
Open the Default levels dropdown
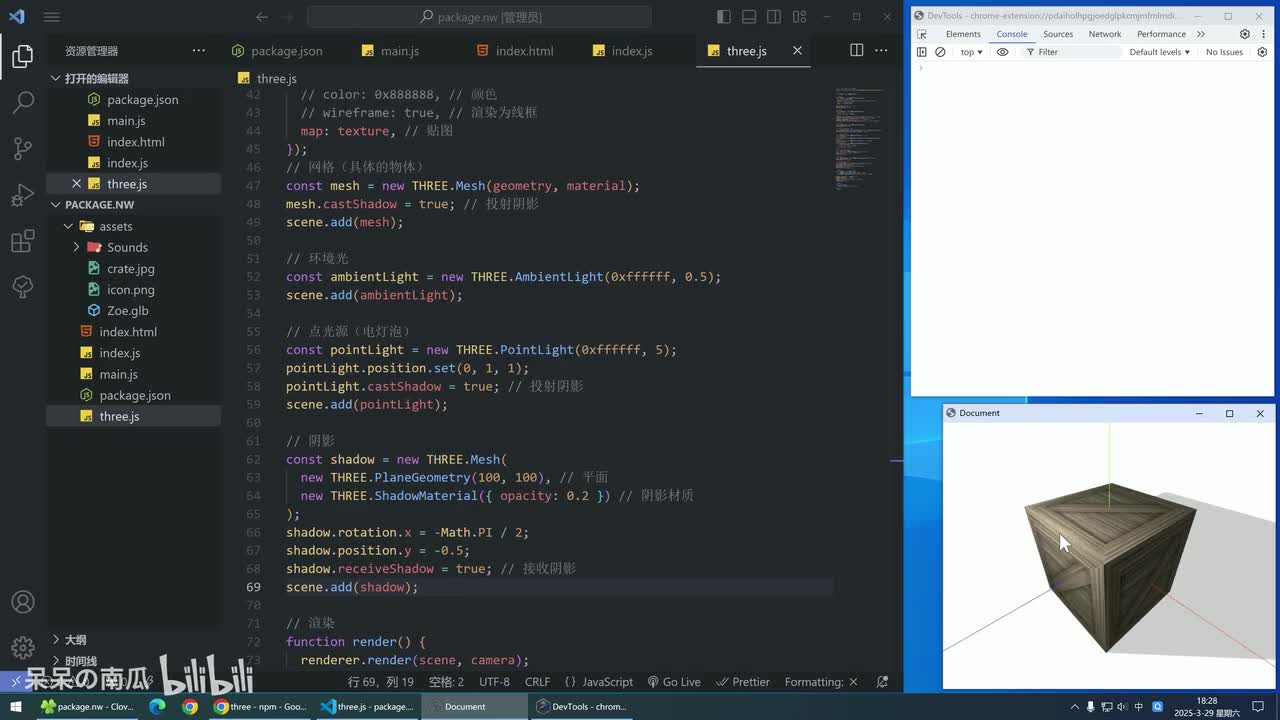pos(1159,52)
